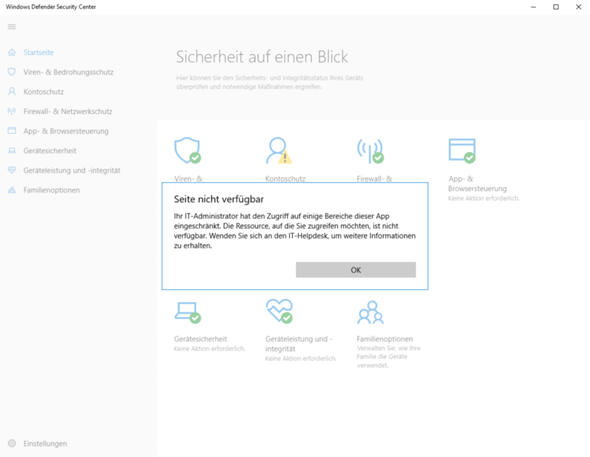Click the laptop icon beside Gerätesicherheit in sidebar
The image size is (590, 457).
[12, 150]
